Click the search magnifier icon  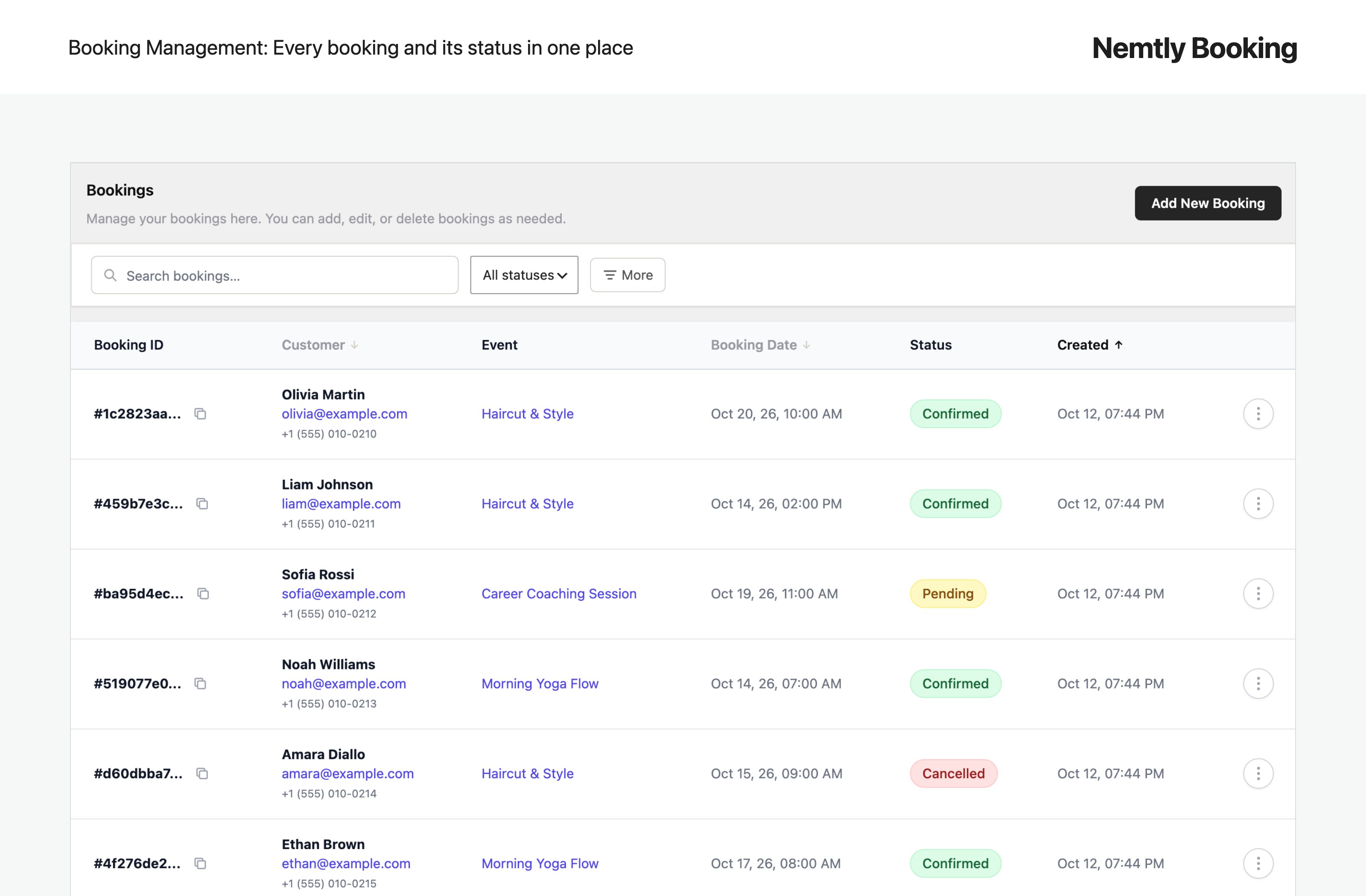click(x=110, y=275)
